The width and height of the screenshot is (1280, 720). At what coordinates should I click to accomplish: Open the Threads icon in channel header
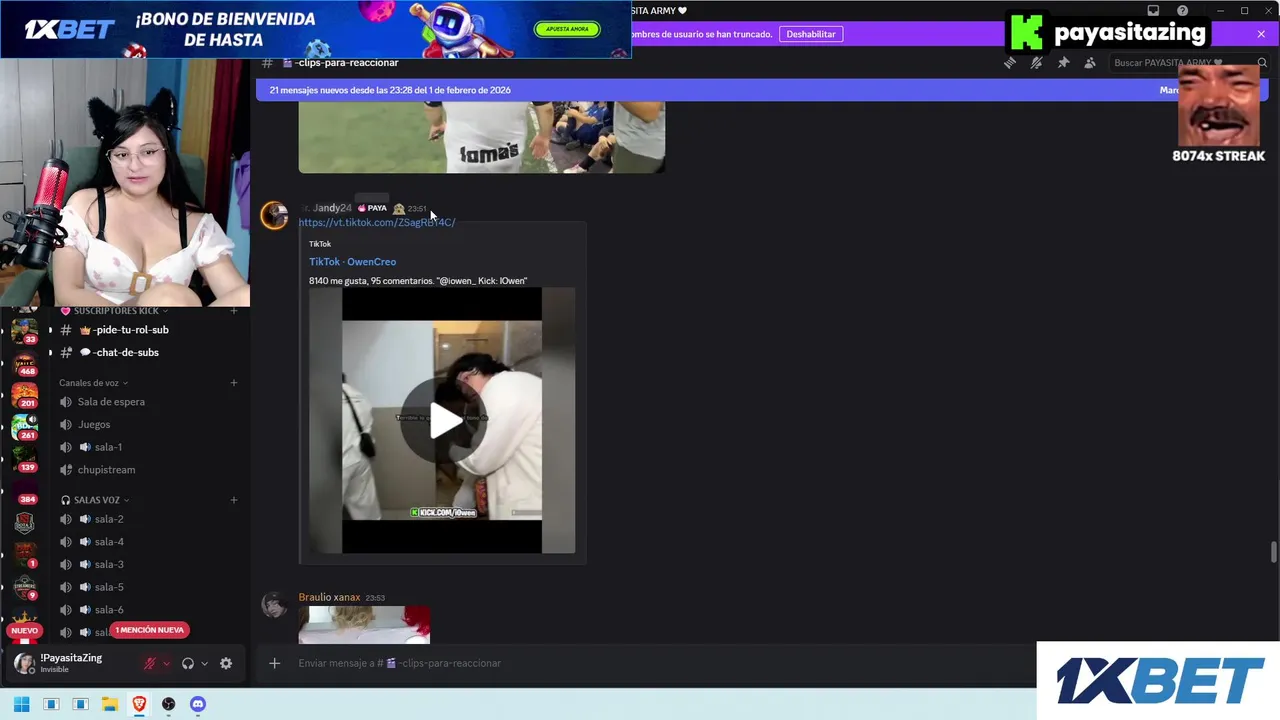1010,63
